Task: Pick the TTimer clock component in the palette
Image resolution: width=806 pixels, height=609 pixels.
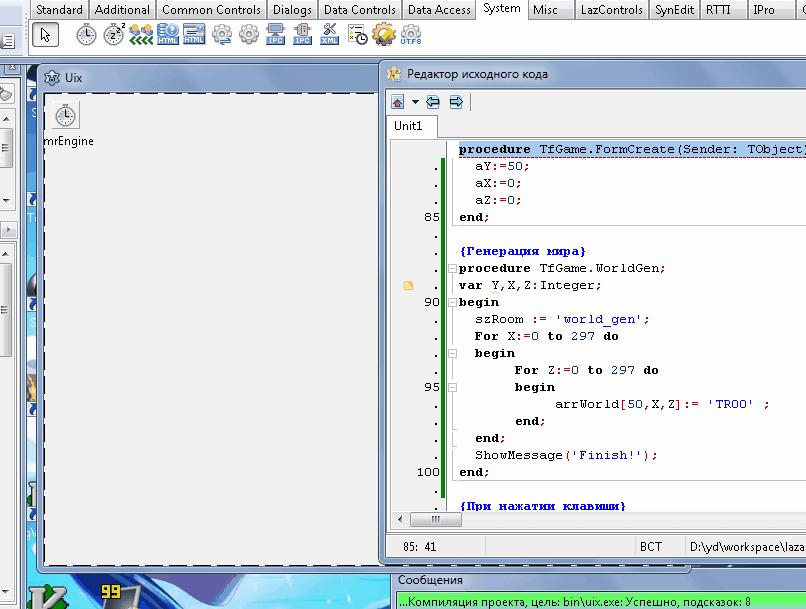Action: coord(87,35)
